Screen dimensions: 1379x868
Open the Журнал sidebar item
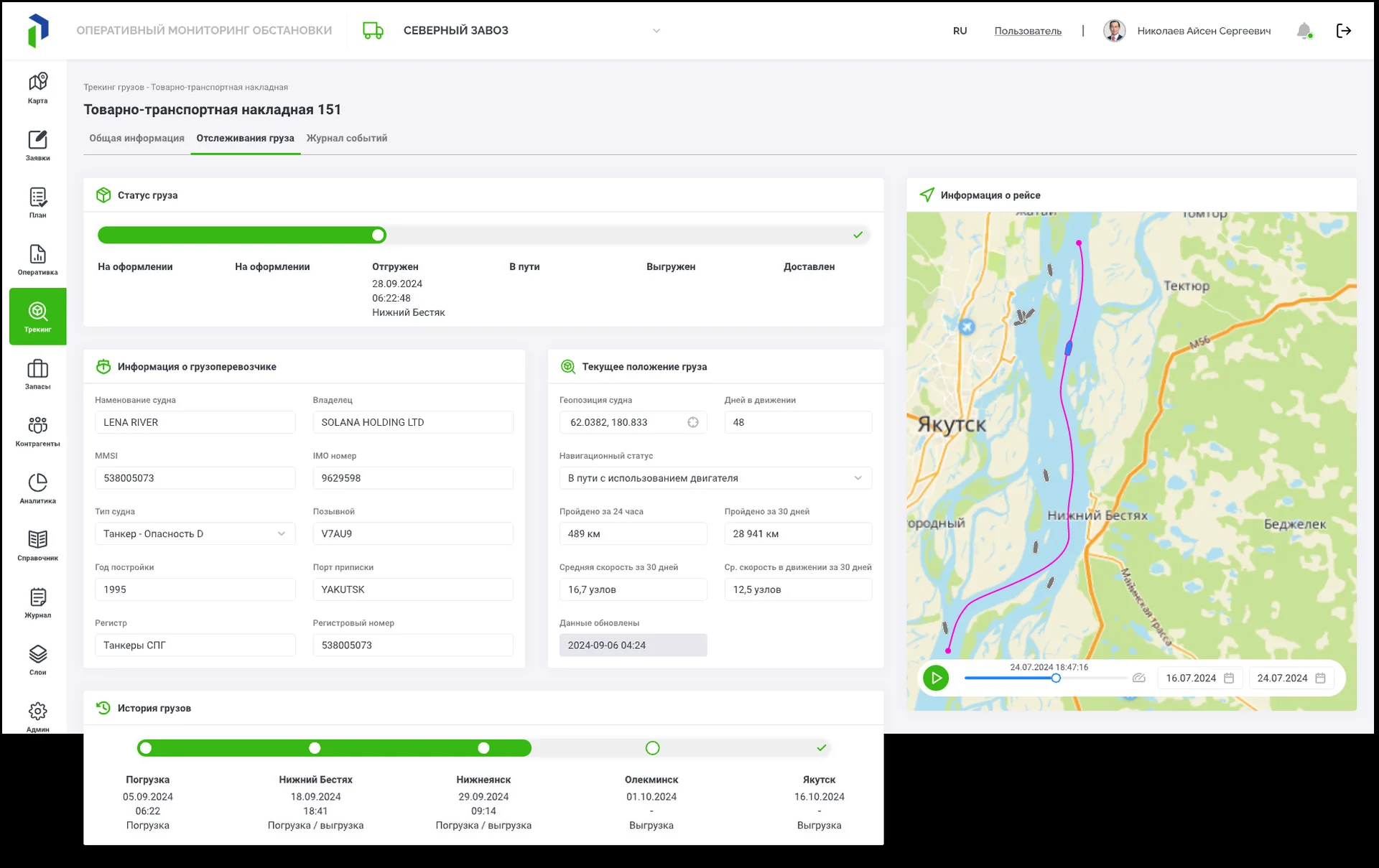coord(37,603)
